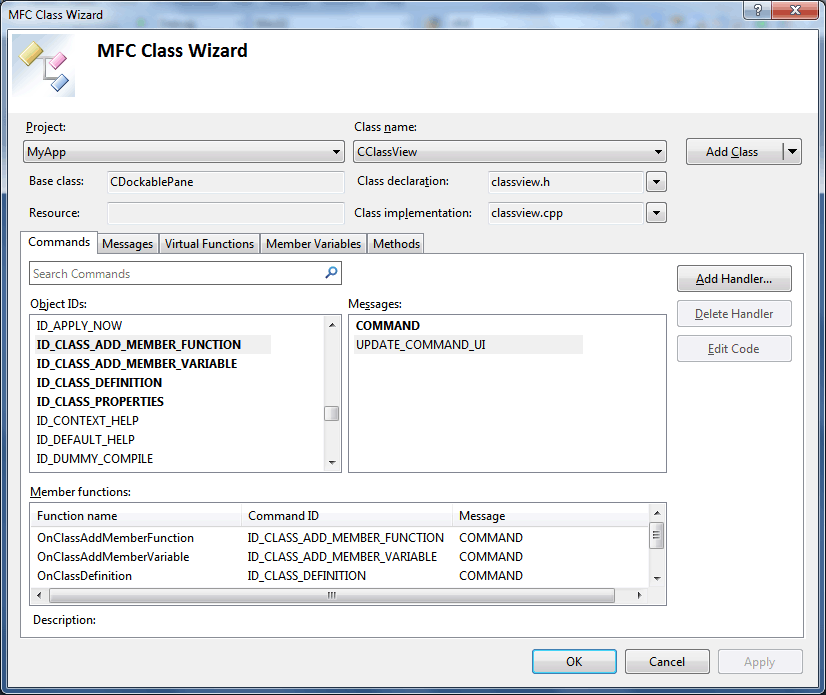The width and height of the screenshot is (826, 695).
Task: Click the Apply button
Action: [760, 661]
